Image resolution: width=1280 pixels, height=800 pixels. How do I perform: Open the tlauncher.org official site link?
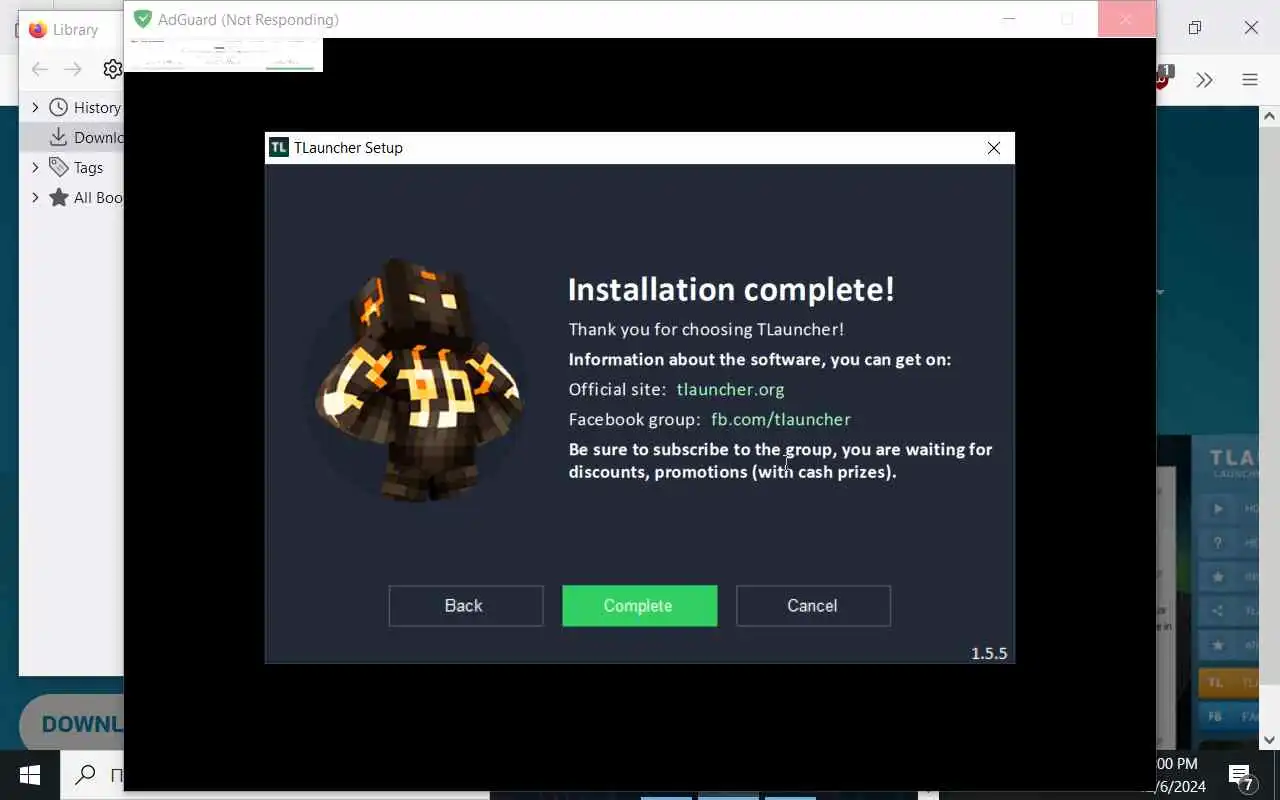[730, 389]
